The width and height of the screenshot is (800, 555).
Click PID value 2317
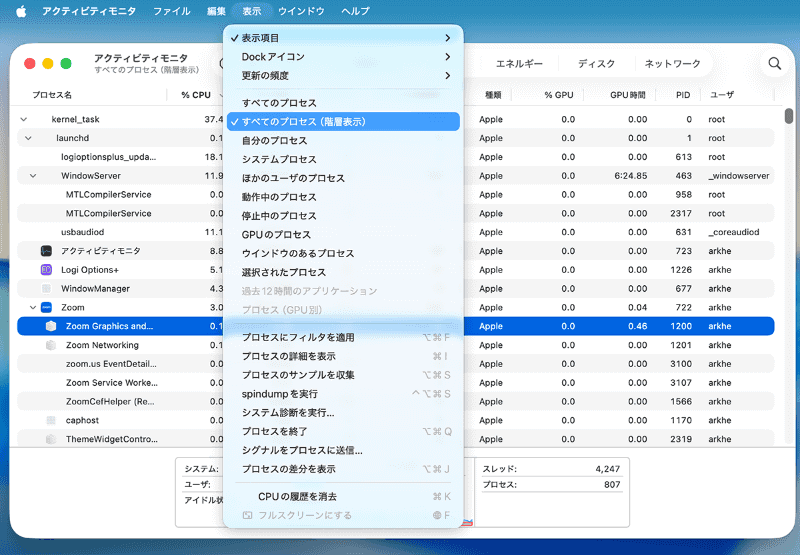(681, 213)
